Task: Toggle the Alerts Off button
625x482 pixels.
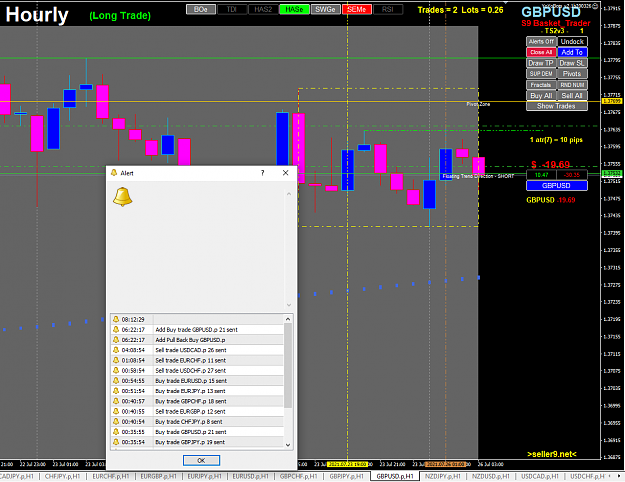Action: [541, 41]
